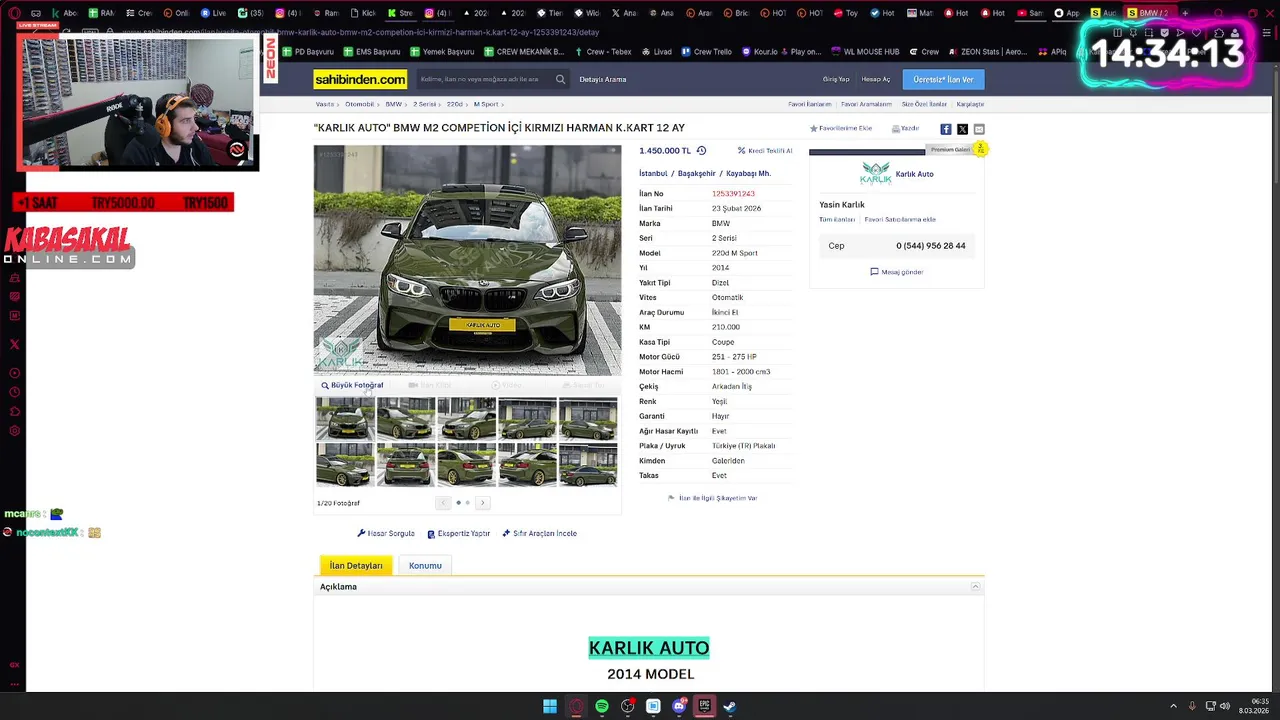Open EMS Başvuru bookmark
1280x720 pixels.
pos(371,52)
